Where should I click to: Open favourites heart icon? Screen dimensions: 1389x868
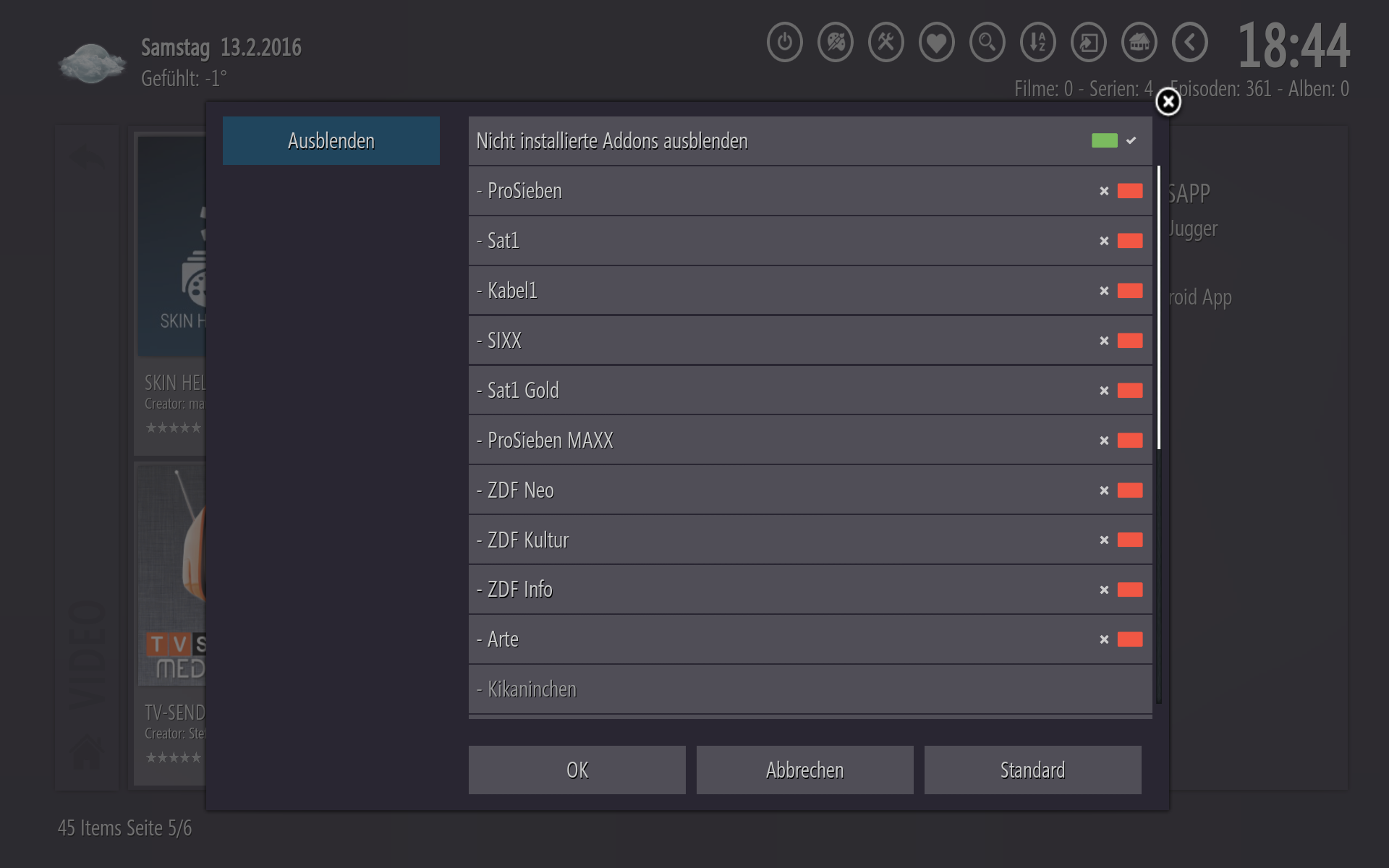point(936,43)
